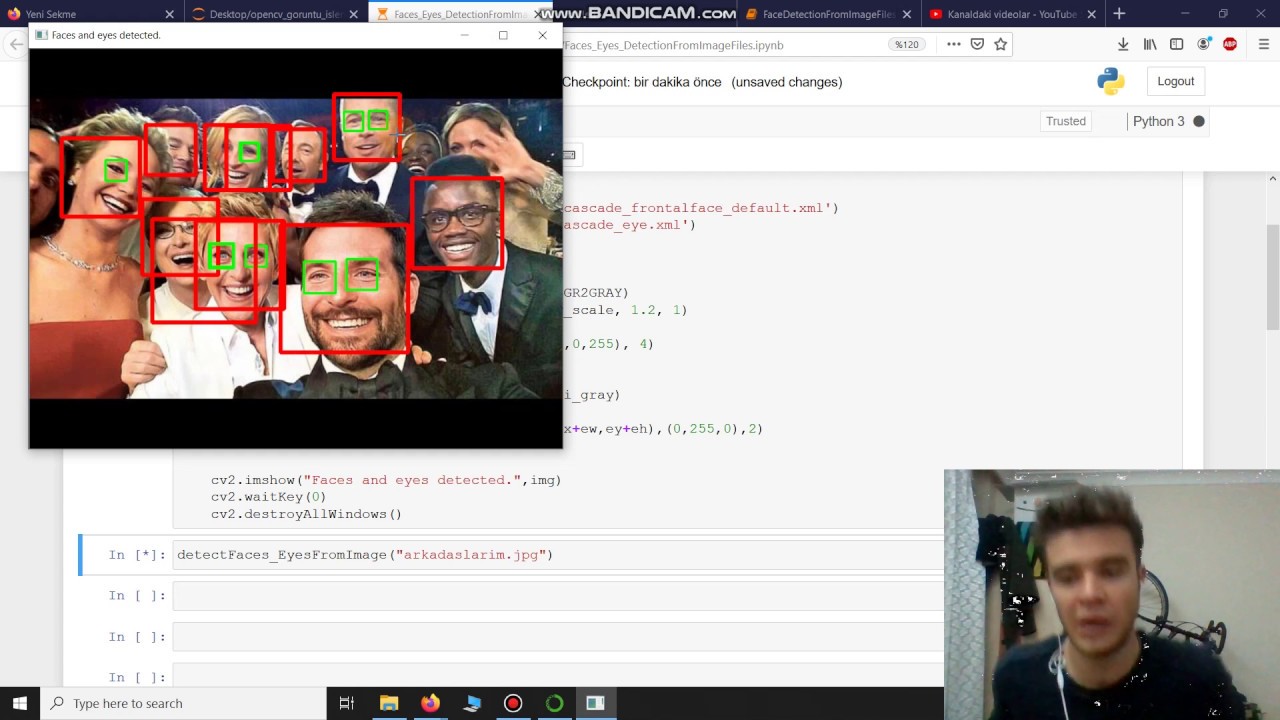Reset the %120 zoom level badge

click(906, 45)
